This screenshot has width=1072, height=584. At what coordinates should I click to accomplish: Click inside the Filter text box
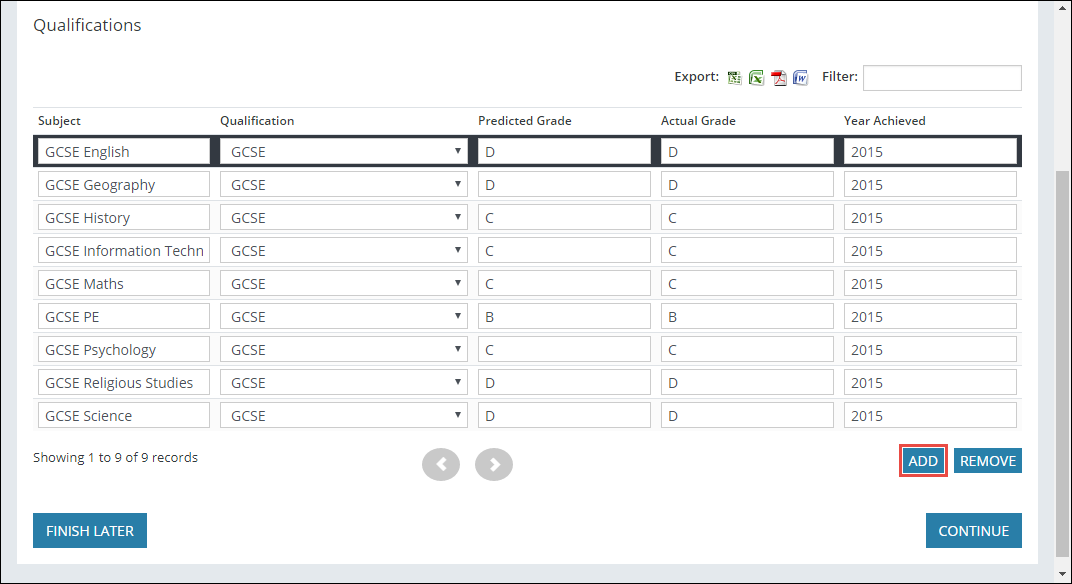[x=941, y=77]
